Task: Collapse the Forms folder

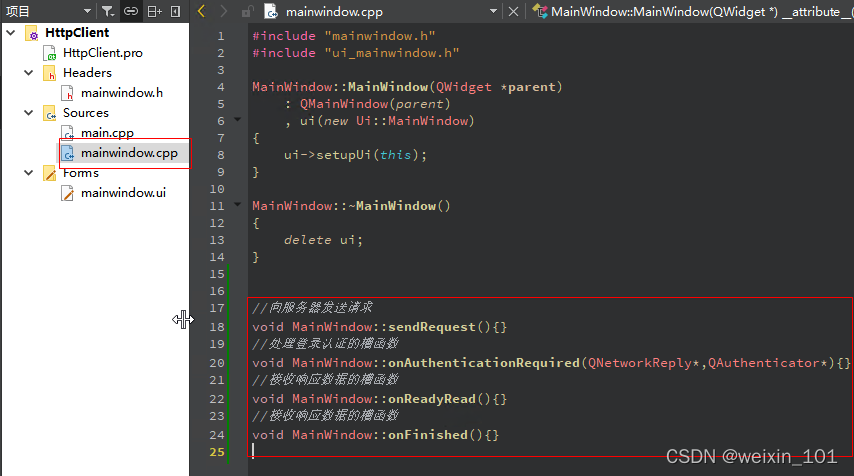Action: pos(28,173)
